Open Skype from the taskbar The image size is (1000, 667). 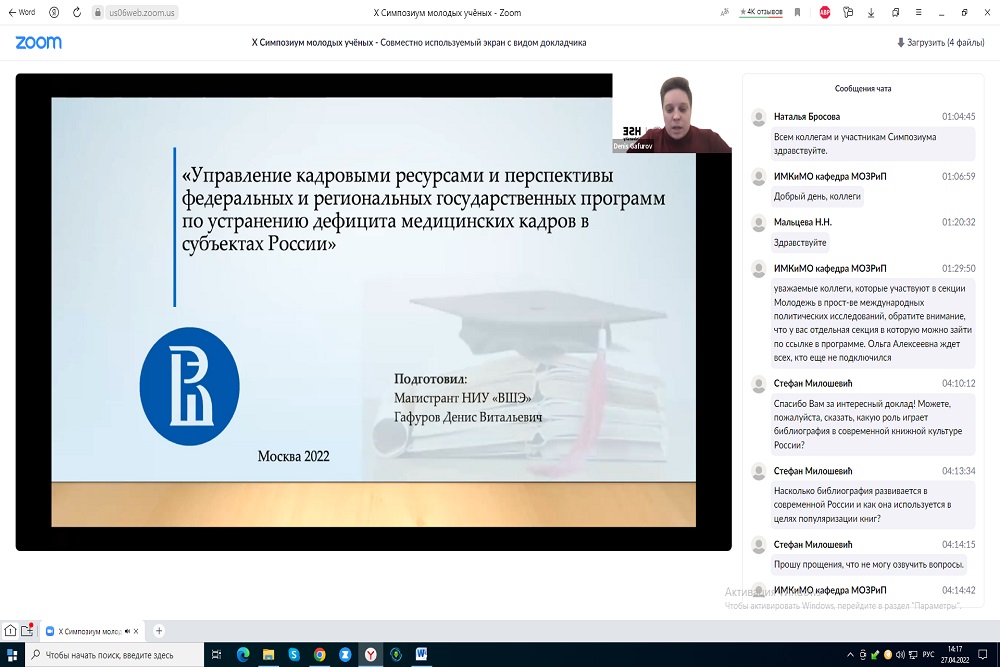tap(294, 655)
